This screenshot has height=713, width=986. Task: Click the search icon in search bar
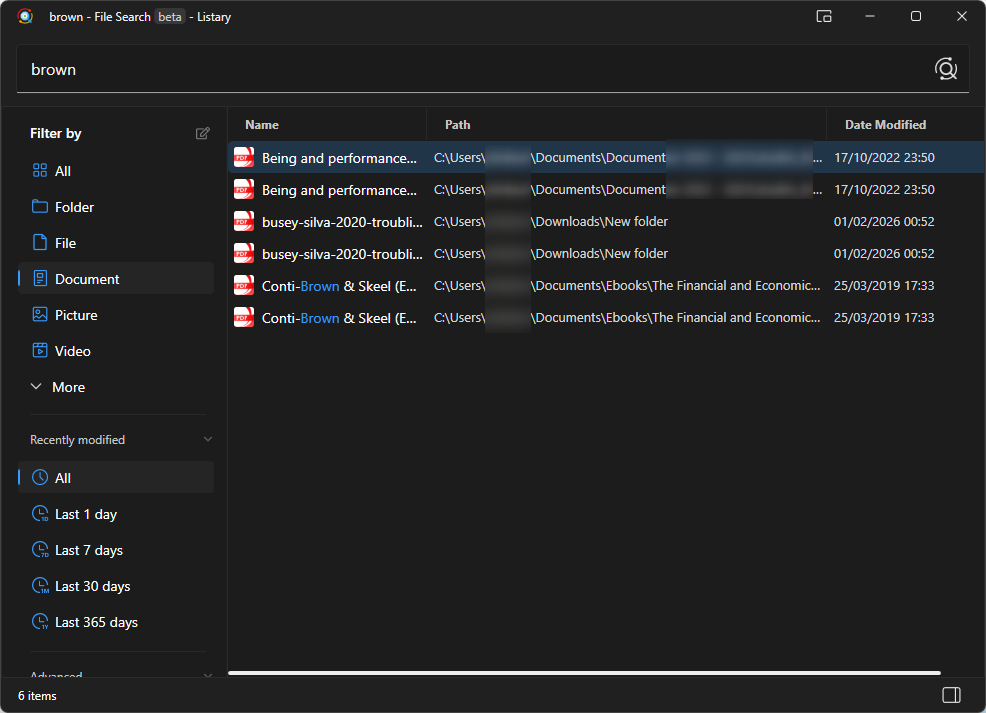click(945, 69)
